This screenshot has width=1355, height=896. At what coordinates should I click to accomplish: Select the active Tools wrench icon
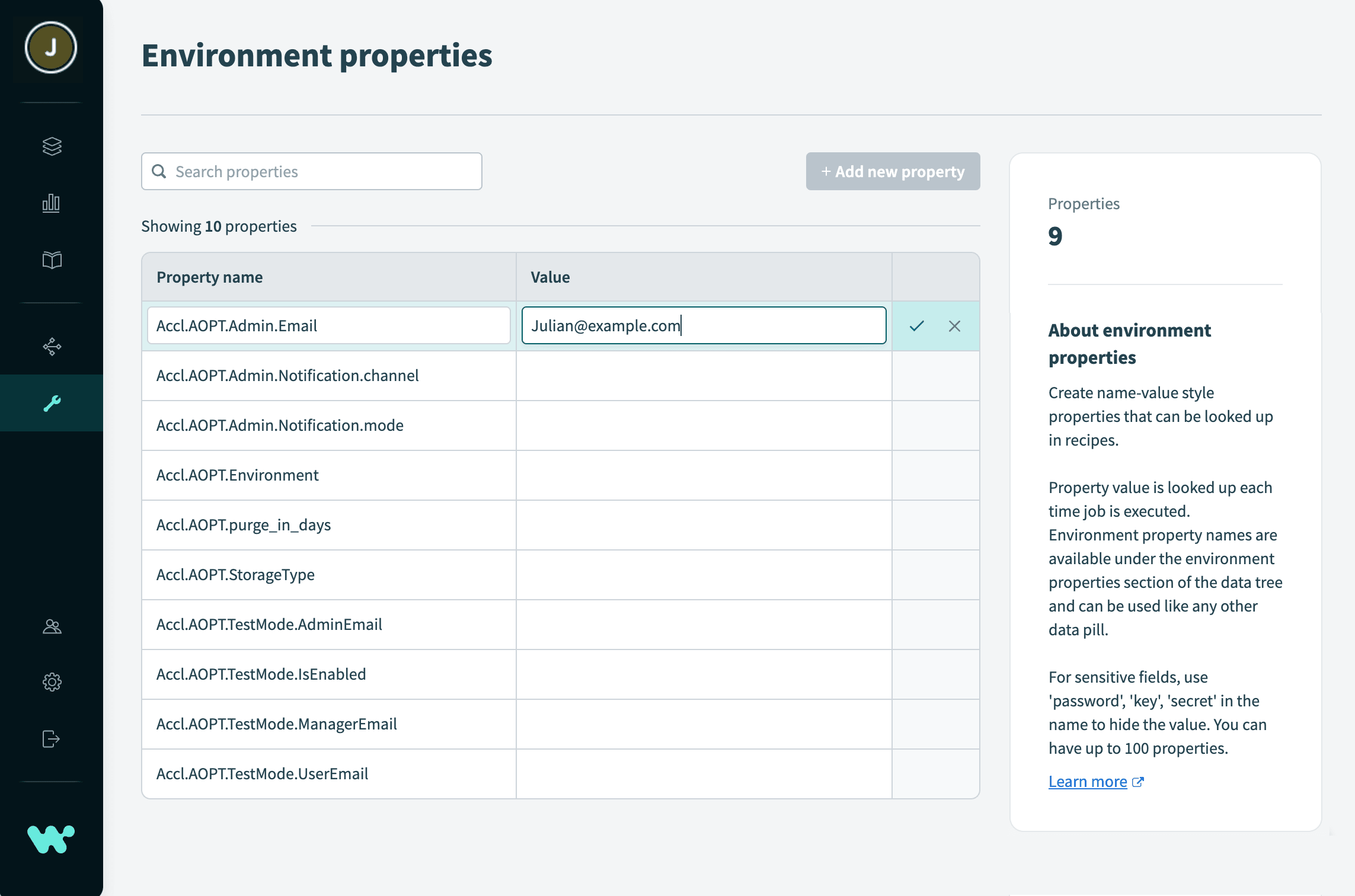pos(51,402)
